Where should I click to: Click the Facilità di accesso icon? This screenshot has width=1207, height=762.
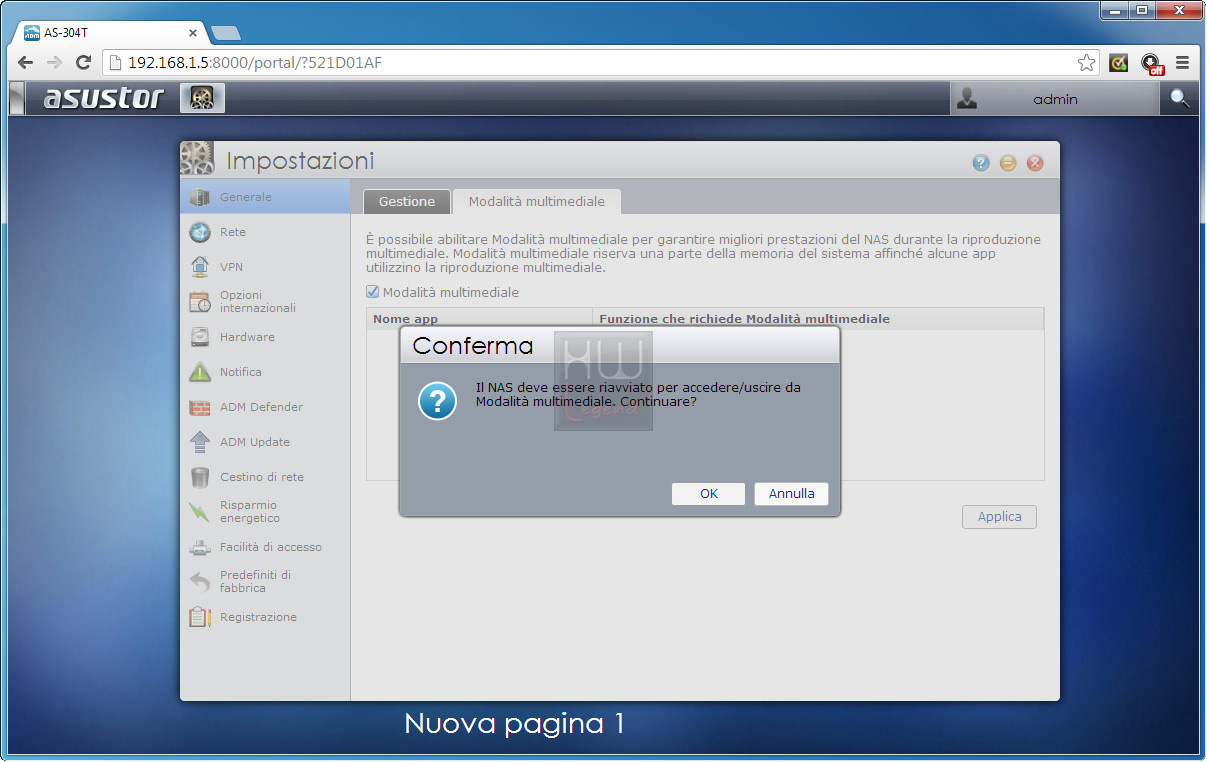(200, 547)
